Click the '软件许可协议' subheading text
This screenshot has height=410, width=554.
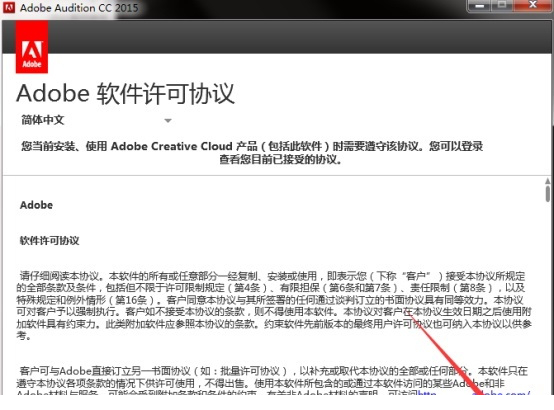tap(49, 241)
